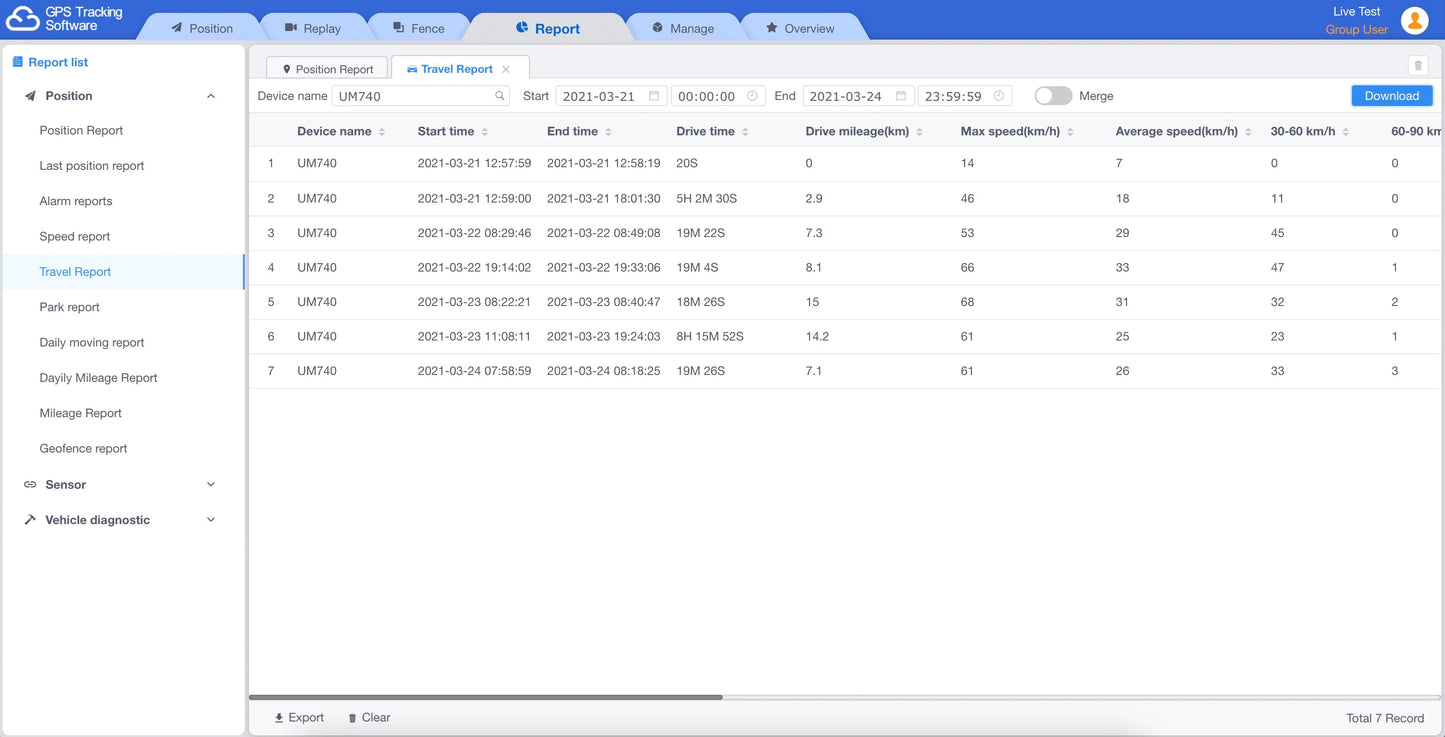Click the clock icon beside 00:00:00
1445x737 pixels.
coord(751,95)
